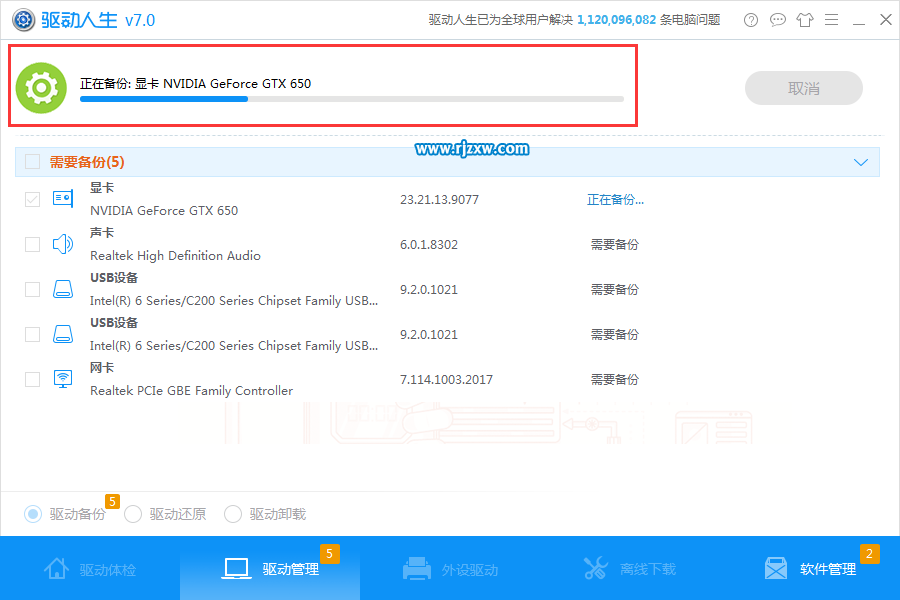
Task: Click the green gear backup status icon
Action: coord(41,88)
